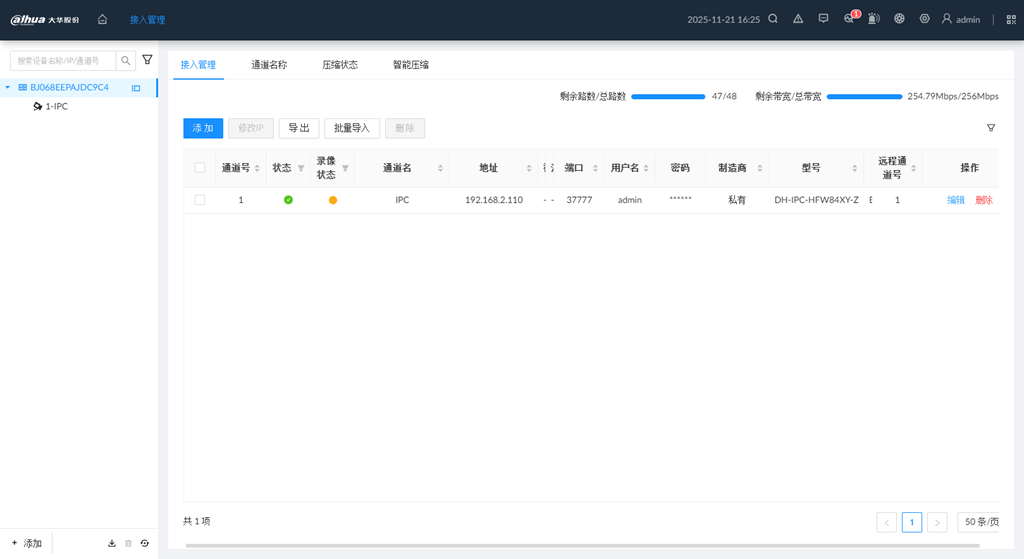The width and height of the screenshot is (1024, 559).
Task: Click the refresh icon at sidebar bottom
Action: click(x=145, y=543)
